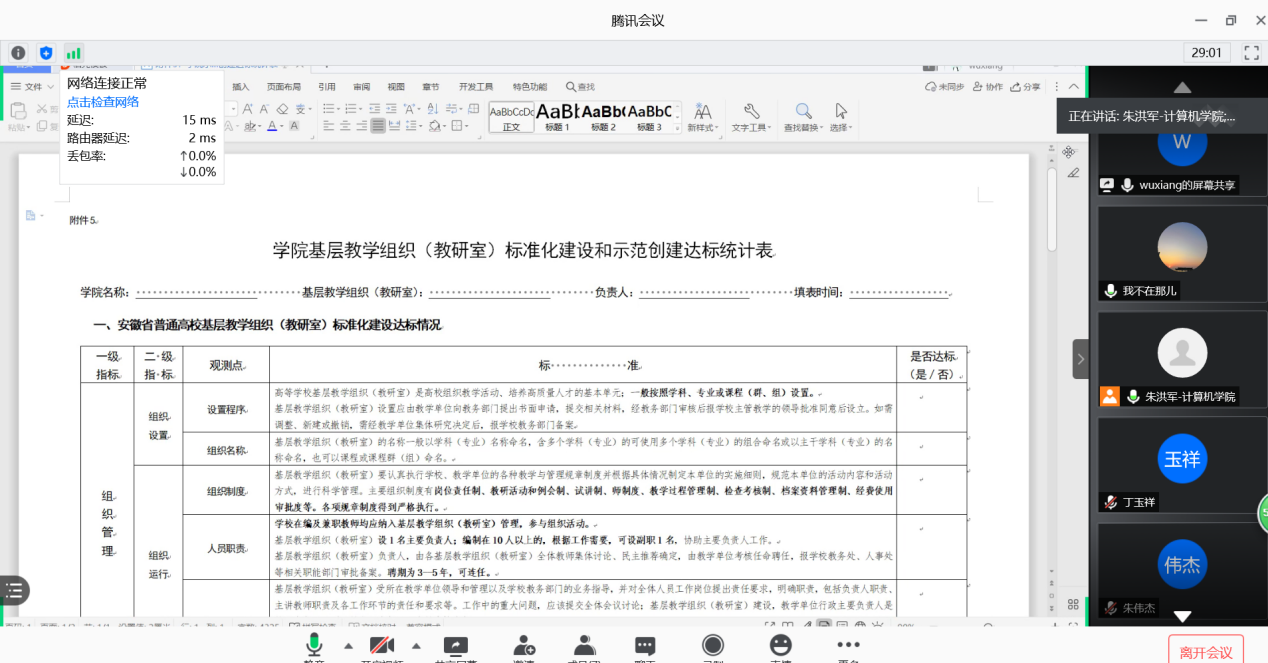Open the blue security shield icon
The image size is (1268, 663).
pyautogui.click(x=46, y=53)
